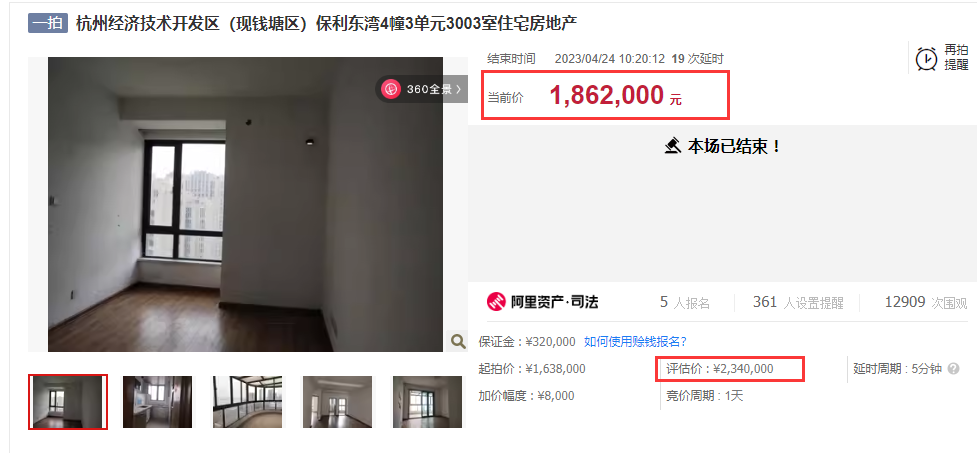
Task: Click the auction gavel icon
Action: [672, 146]
